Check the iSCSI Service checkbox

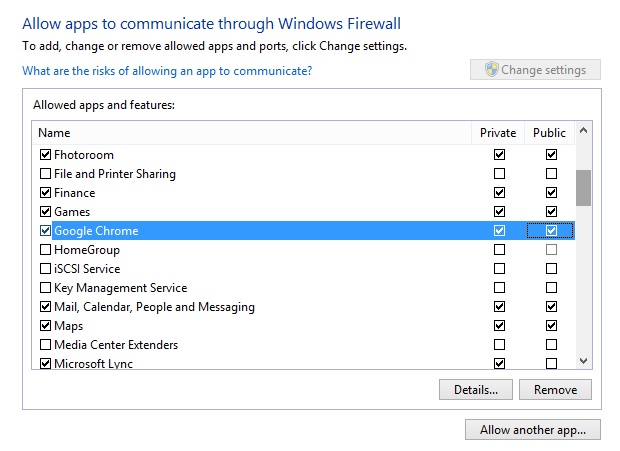(x=45, y=269)
